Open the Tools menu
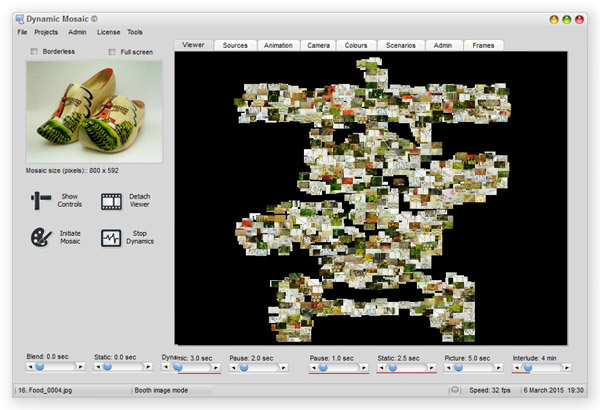This screenshot has height=410, width=600. pyautogui.click(x=135, y=32)
